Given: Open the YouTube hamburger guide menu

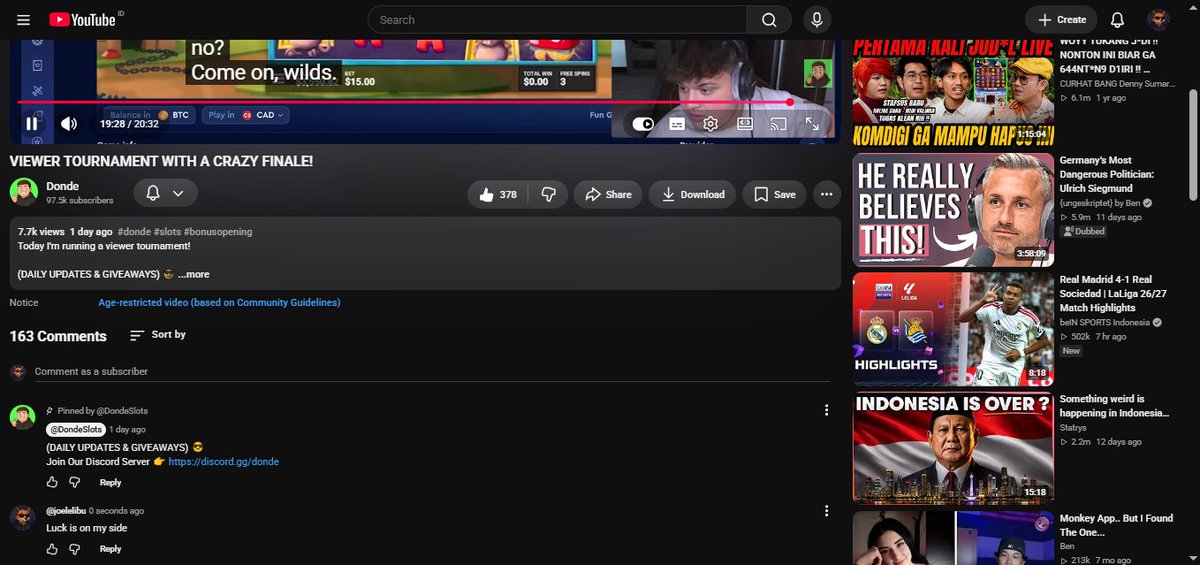Looking at the screenshot, I should (23, 20).
